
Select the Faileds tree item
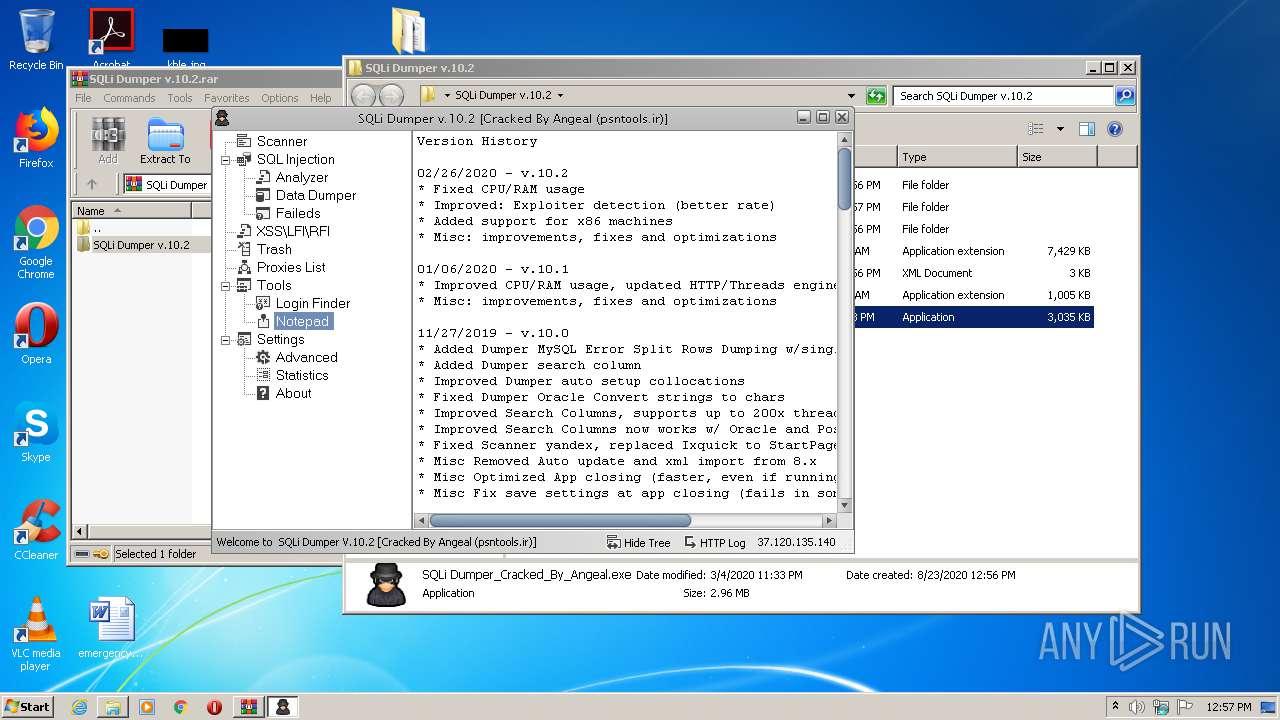click(297, 213)
